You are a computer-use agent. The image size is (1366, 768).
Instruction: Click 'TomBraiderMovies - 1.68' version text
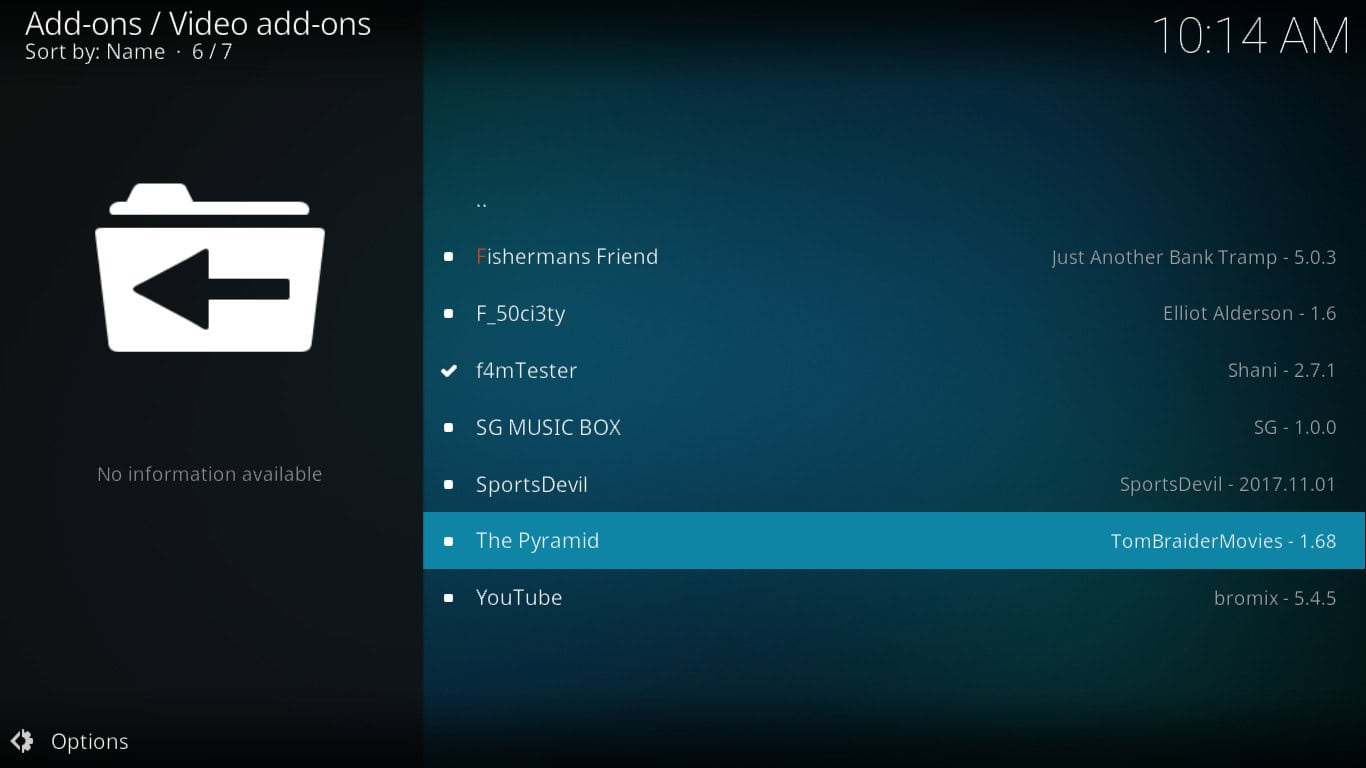tap(1224, 541)
